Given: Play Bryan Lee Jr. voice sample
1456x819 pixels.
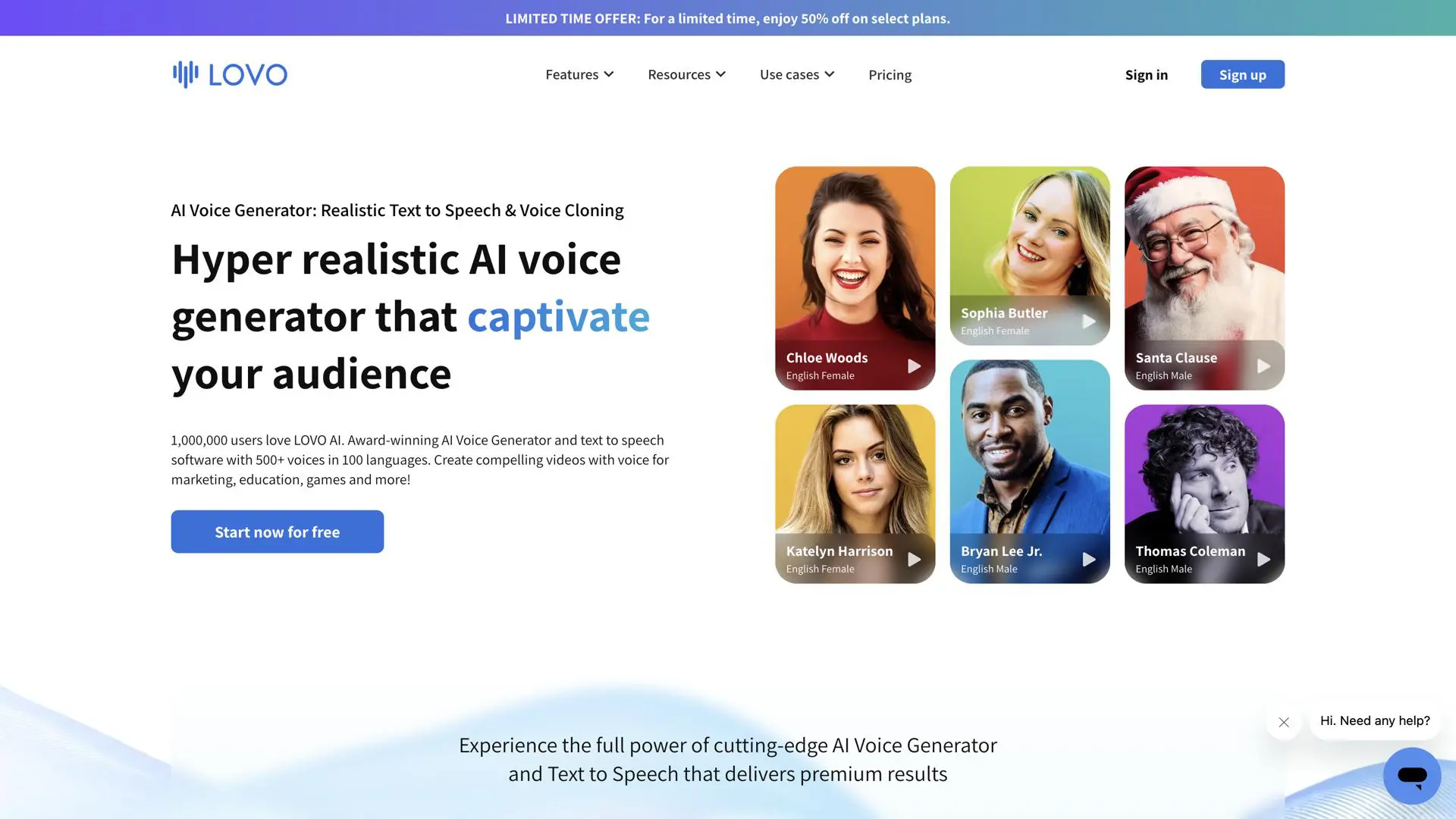Looking at the screenshot, I should (x=1088, y=560).
